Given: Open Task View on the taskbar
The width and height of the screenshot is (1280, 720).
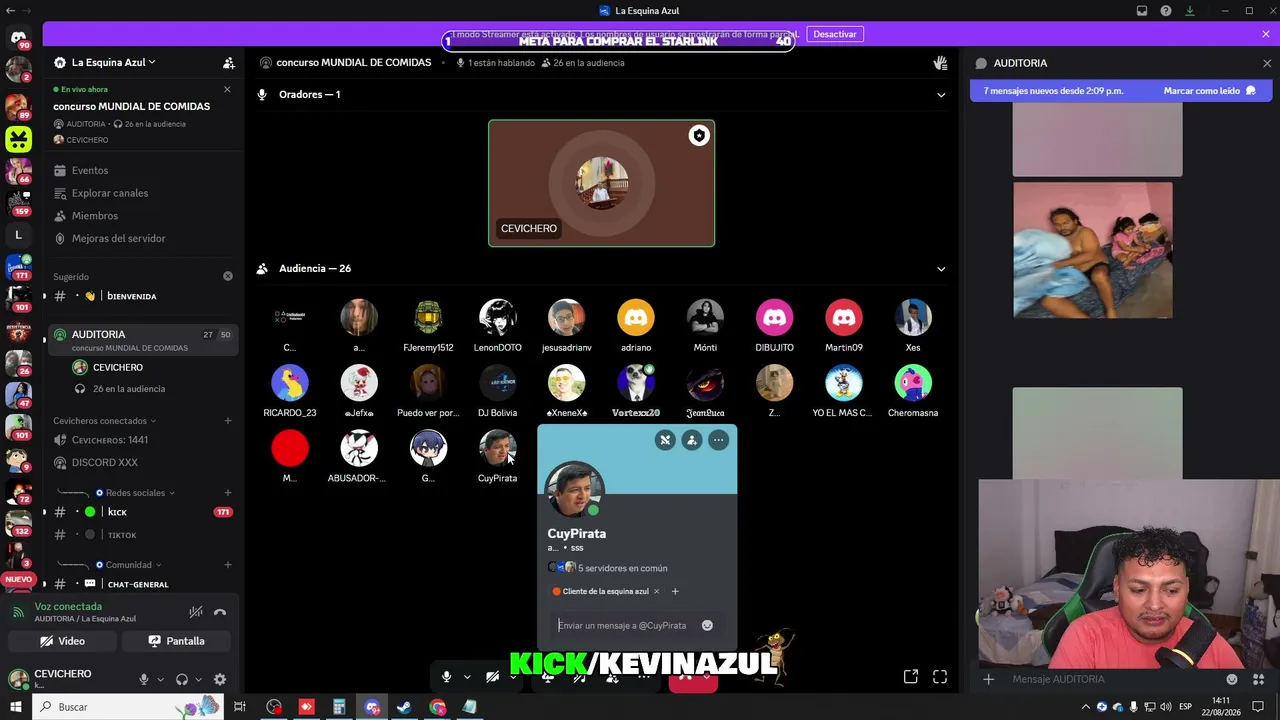Looking at the screenshot, I should [x=240, y=707].
